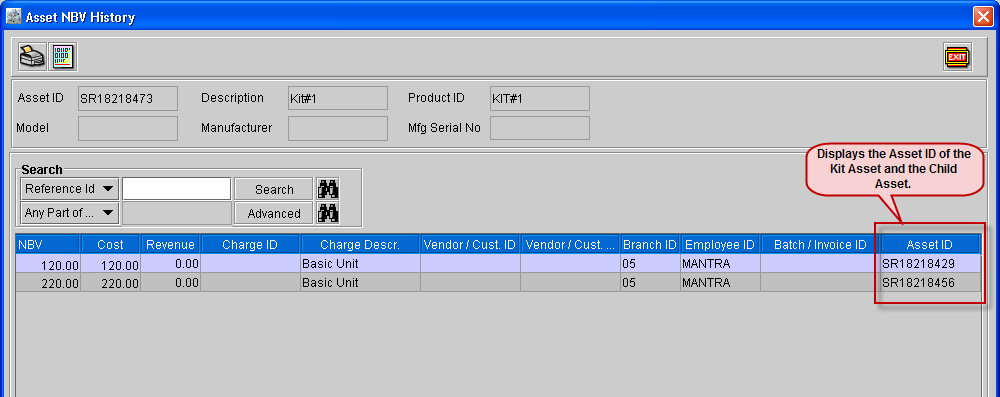Click binoculars icon next to Advanced button
The image size is (1000, 397).
click(x=328, y=213)
